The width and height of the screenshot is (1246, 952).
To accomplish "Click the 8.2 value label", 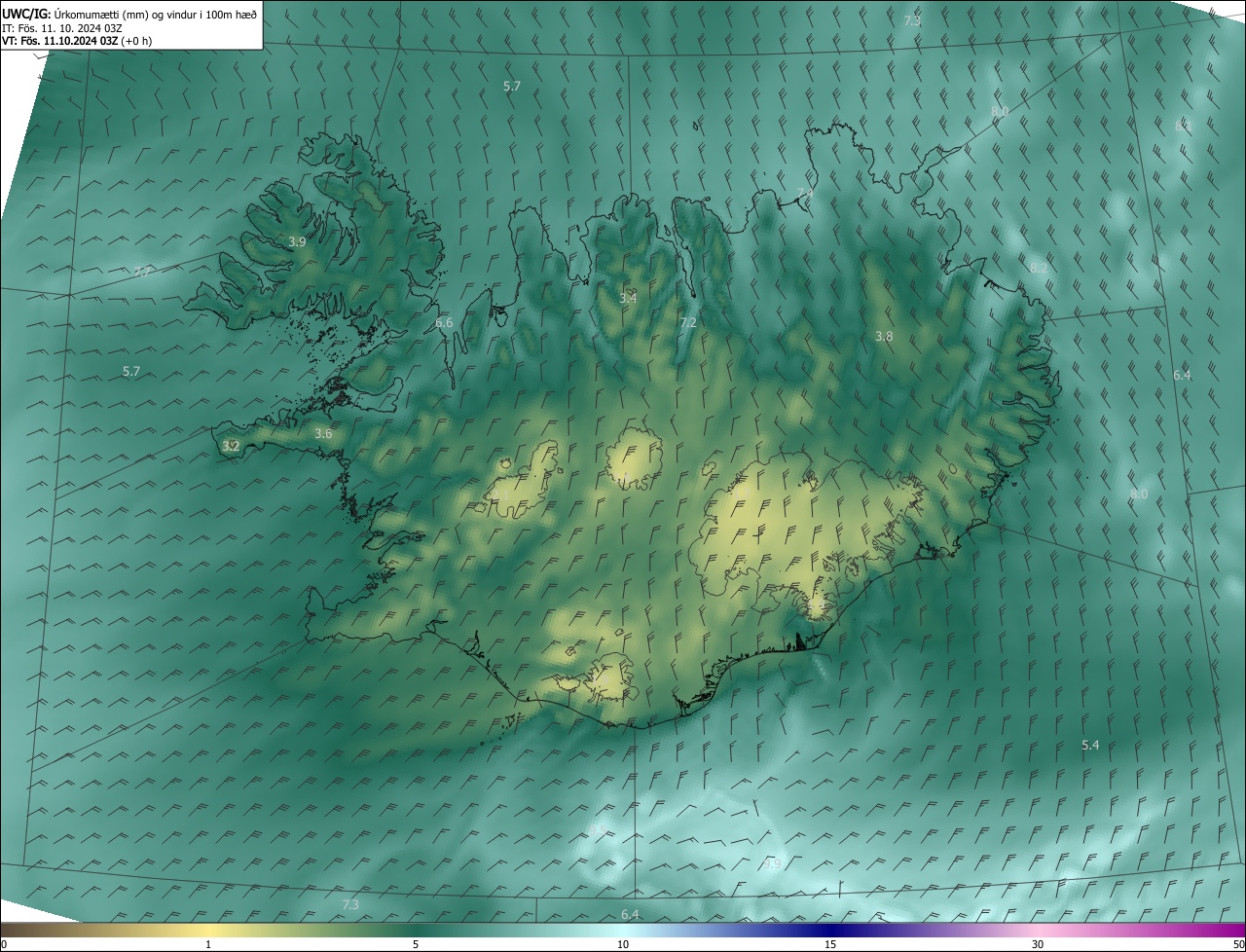I will click(x=1039, y=267).
